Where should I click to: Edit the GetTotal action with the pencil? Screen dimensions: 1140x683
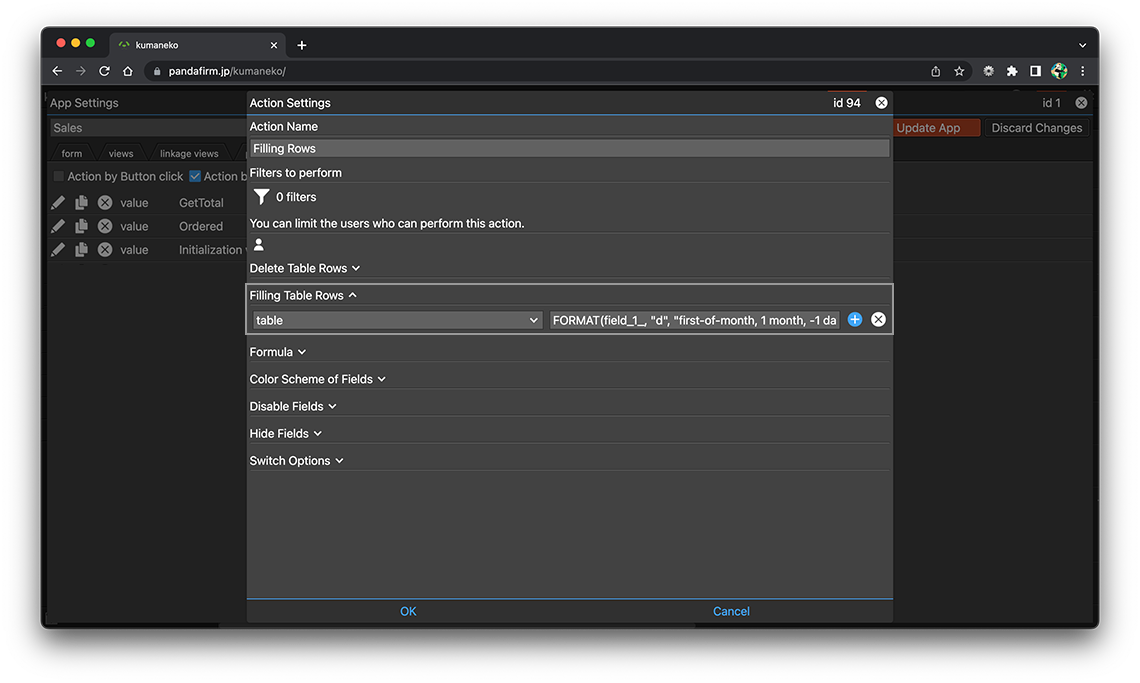[x=58, y=203]
